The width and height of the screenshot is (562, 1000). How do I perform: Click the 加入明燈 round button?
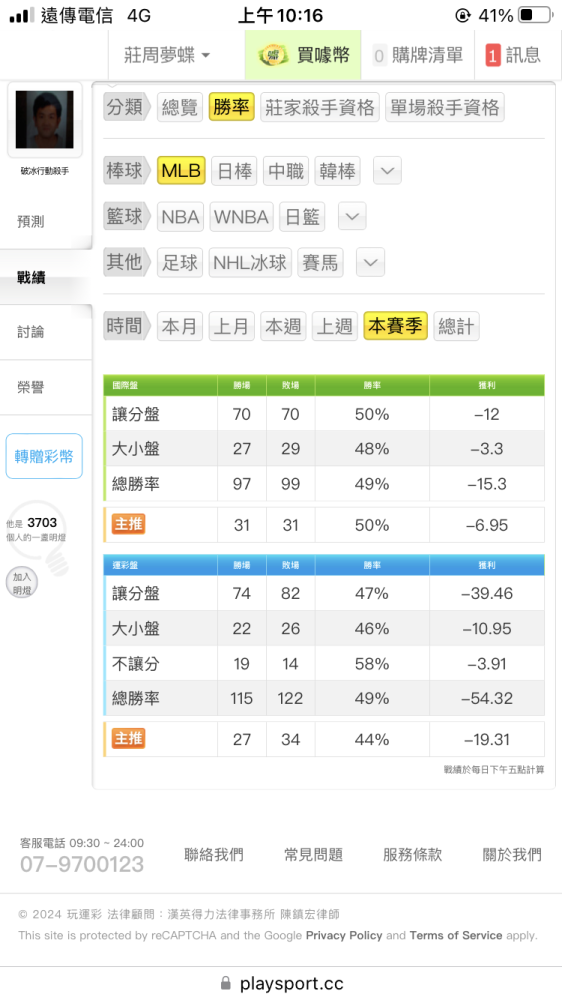(x=22, y=584)
